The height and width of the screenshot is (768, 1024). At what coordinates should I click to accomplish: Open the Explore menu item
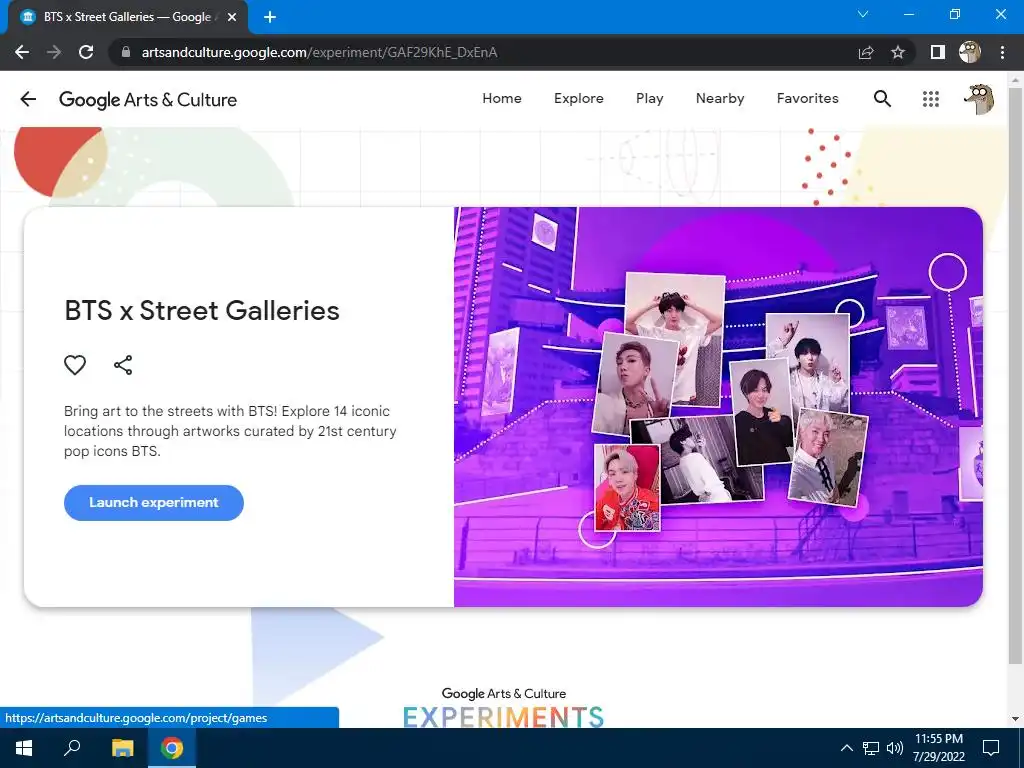tap(579, 98)
